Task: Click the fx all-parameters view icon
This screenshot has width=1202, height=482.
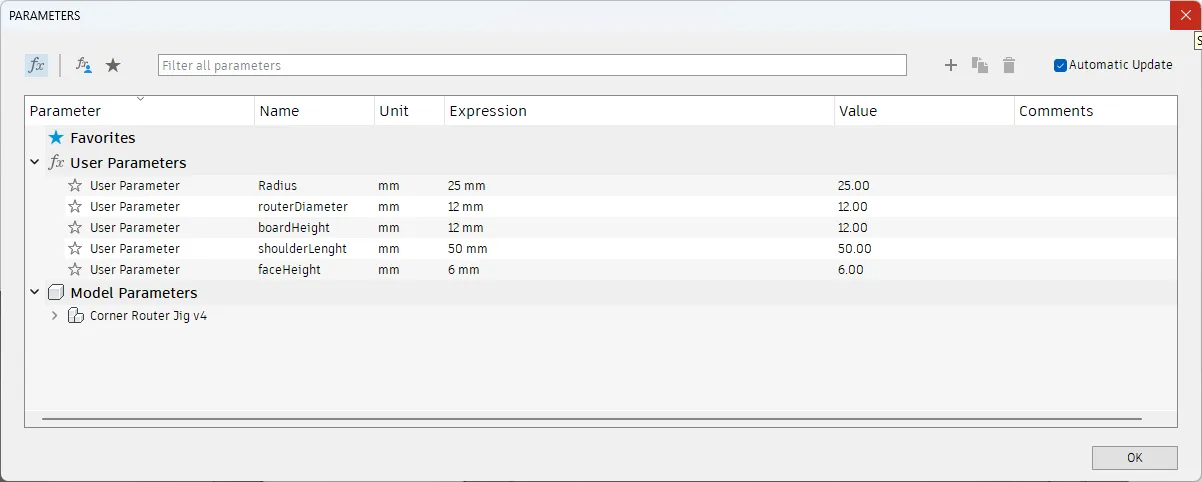Action: (x=36, y=65)
